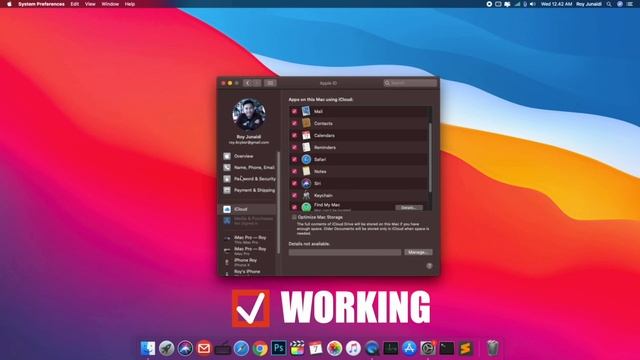Open Payment & Shipping section
This screenshot has width=640, height=360.
coord(249,191)
